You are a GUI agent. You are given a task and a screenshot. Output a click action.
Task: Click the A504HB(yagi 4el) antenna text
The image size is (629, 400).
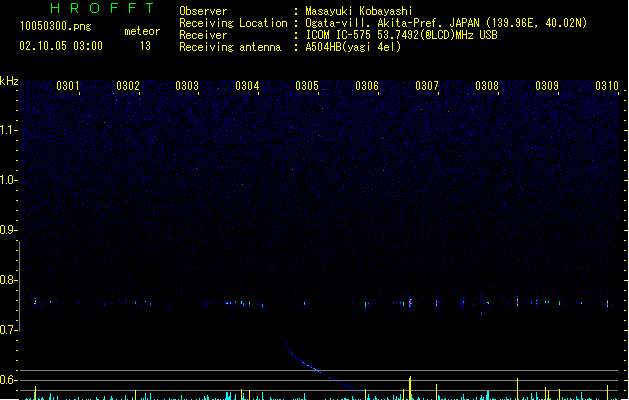click(x=353, y=47)
